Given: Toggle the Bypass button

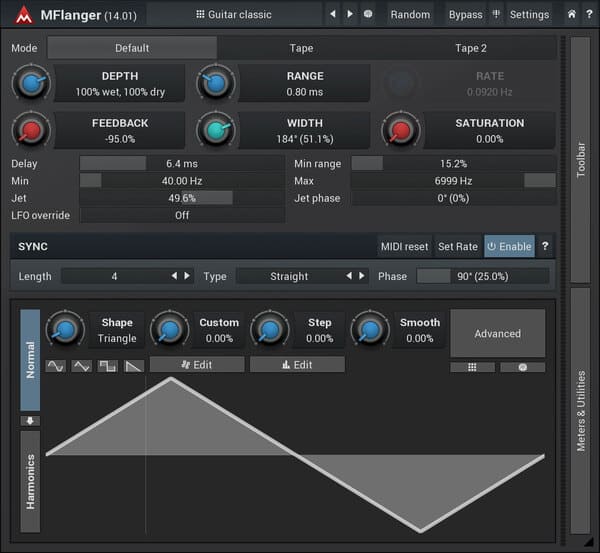Looking at the screenshot, I should (465, 15).
